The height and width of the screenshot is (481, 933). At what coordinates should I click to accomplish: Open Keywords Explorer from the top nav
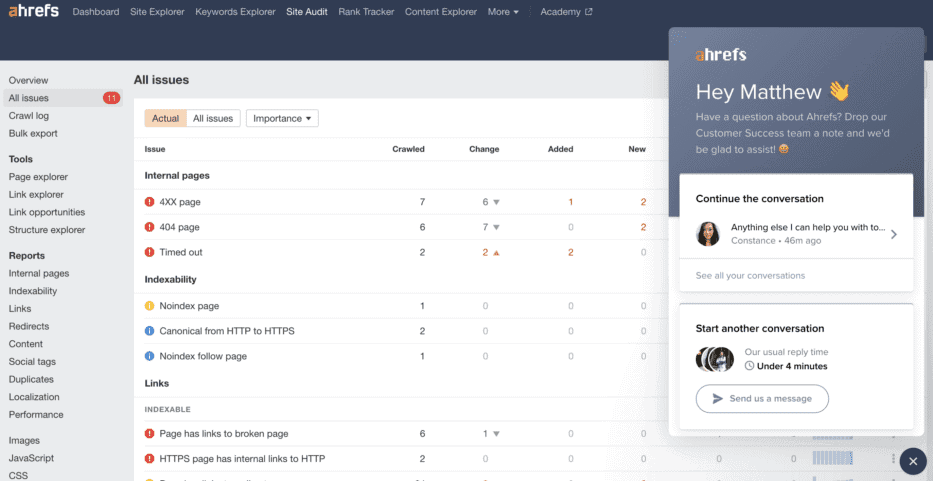(236, 12)
